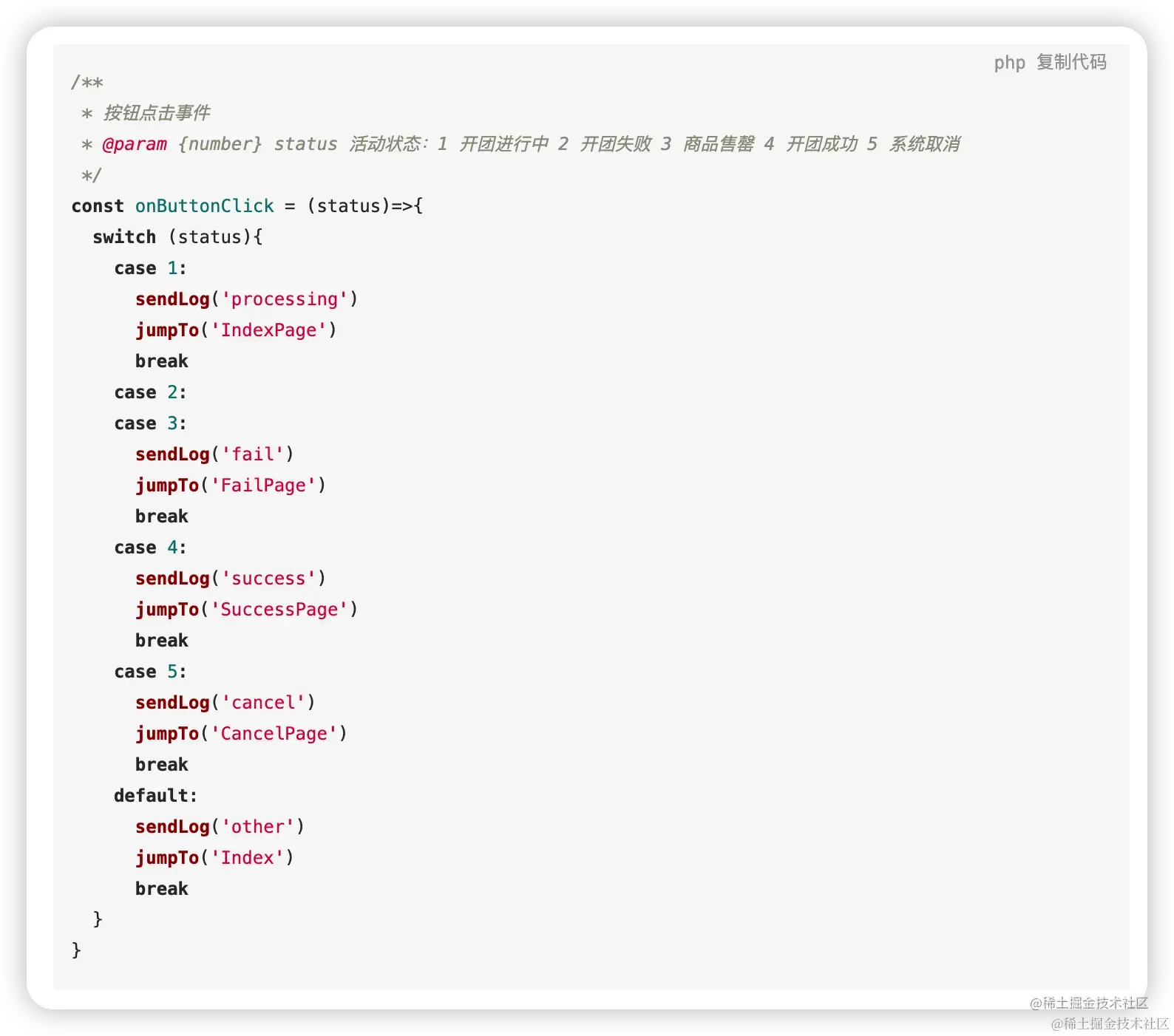Click jumpTo('IndexPage') call
1174x1036 pixels.
tap(237, 330)
